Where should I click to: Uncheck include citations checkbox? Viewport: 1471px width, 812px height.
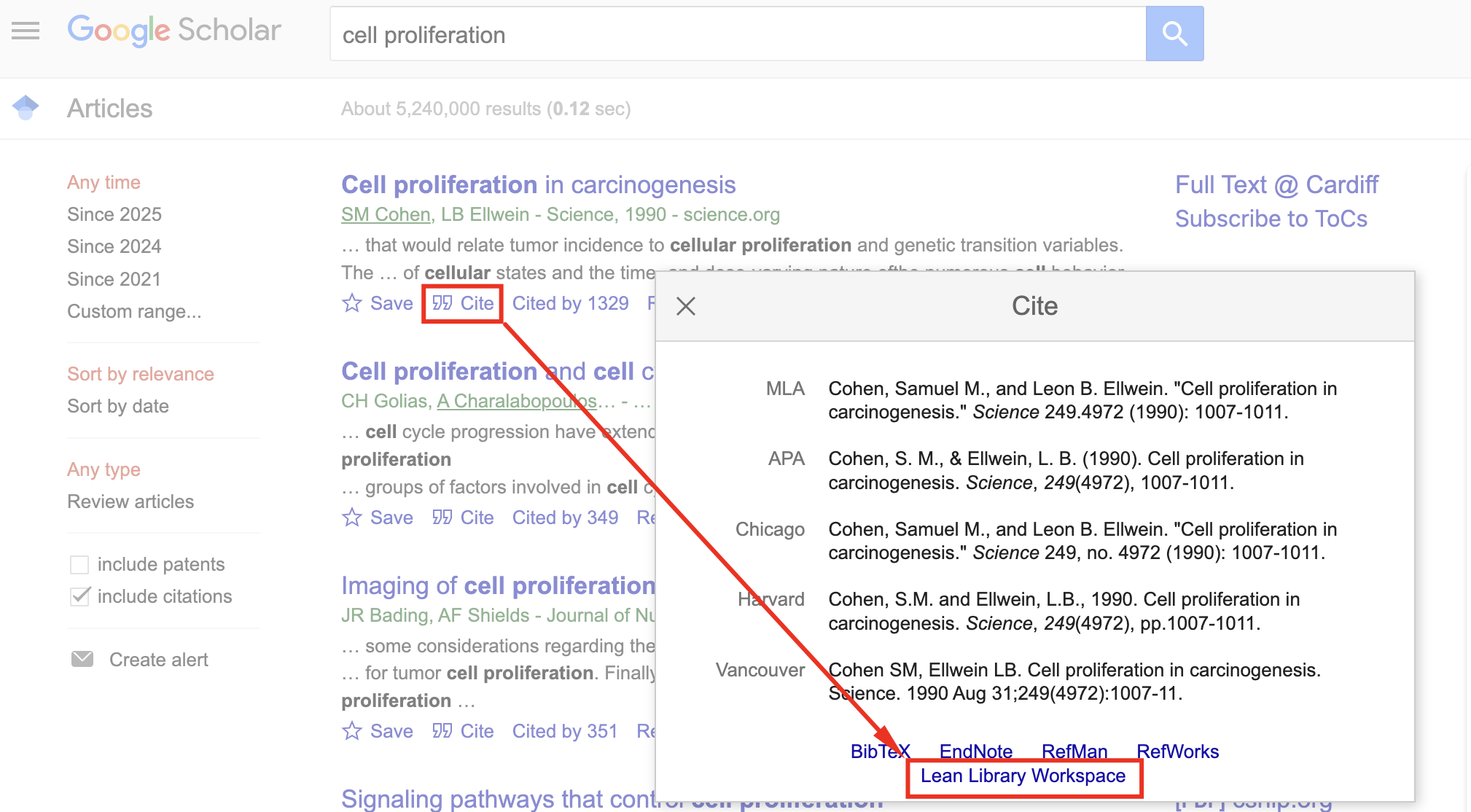tap(79, 596)
